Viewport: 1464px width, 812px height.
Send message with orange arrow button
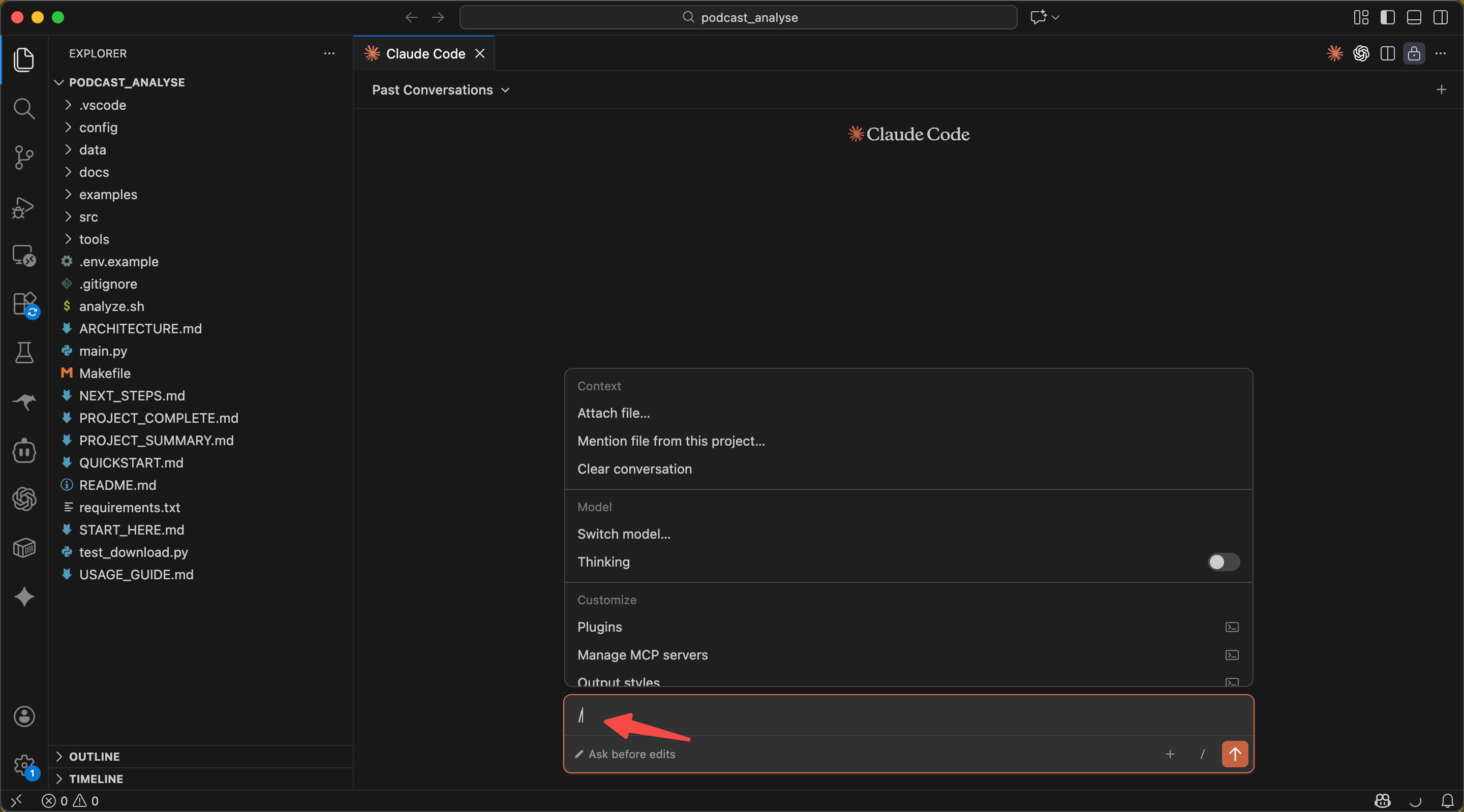(x=1234, y=754)
